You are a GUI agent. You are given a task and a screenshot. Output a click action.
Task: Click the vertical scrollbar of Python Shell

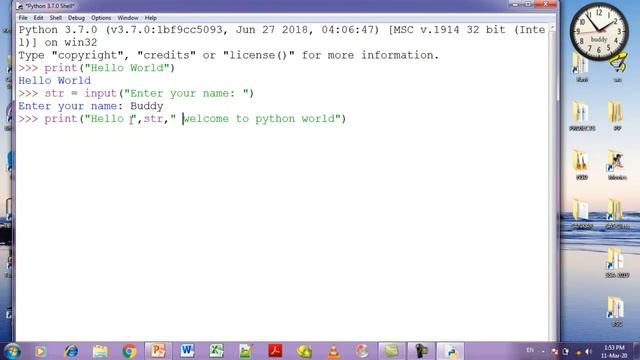[x=553, y=182]
